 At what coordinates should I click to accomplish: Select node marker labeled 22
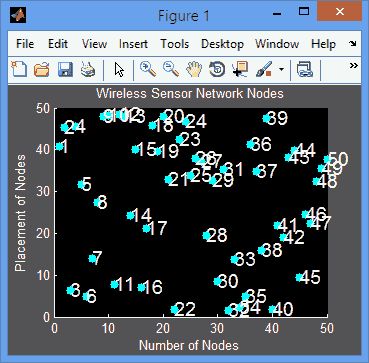click(174, 310)
